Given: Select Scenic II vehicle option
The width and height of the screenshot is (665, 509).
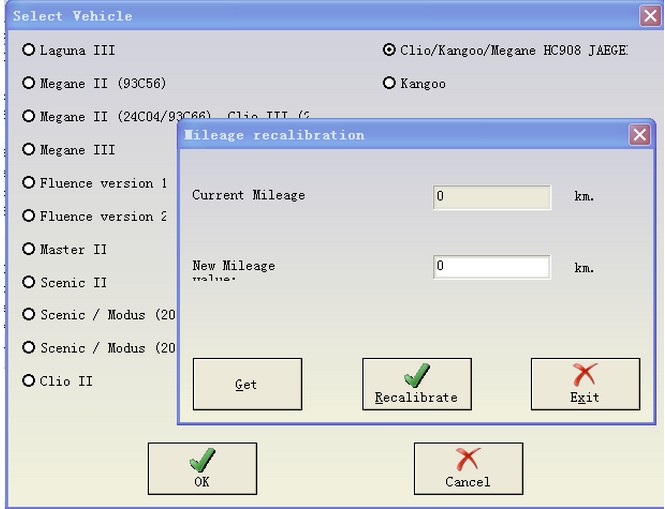Looking at the screenshot, I should click(x=29, y=282).
